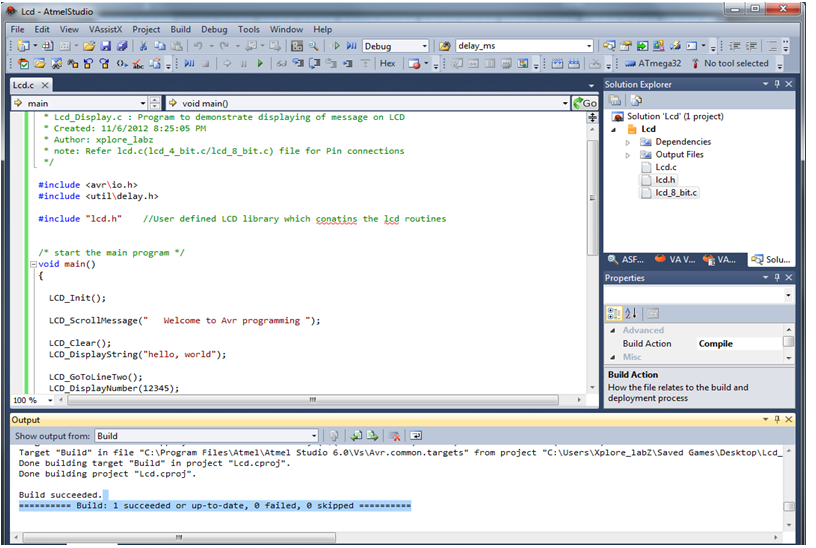This screenshot has height=548, width=816.
Task: Click the Find in Files folder icon
Action: pyautogui.click(x=444, y=46)
